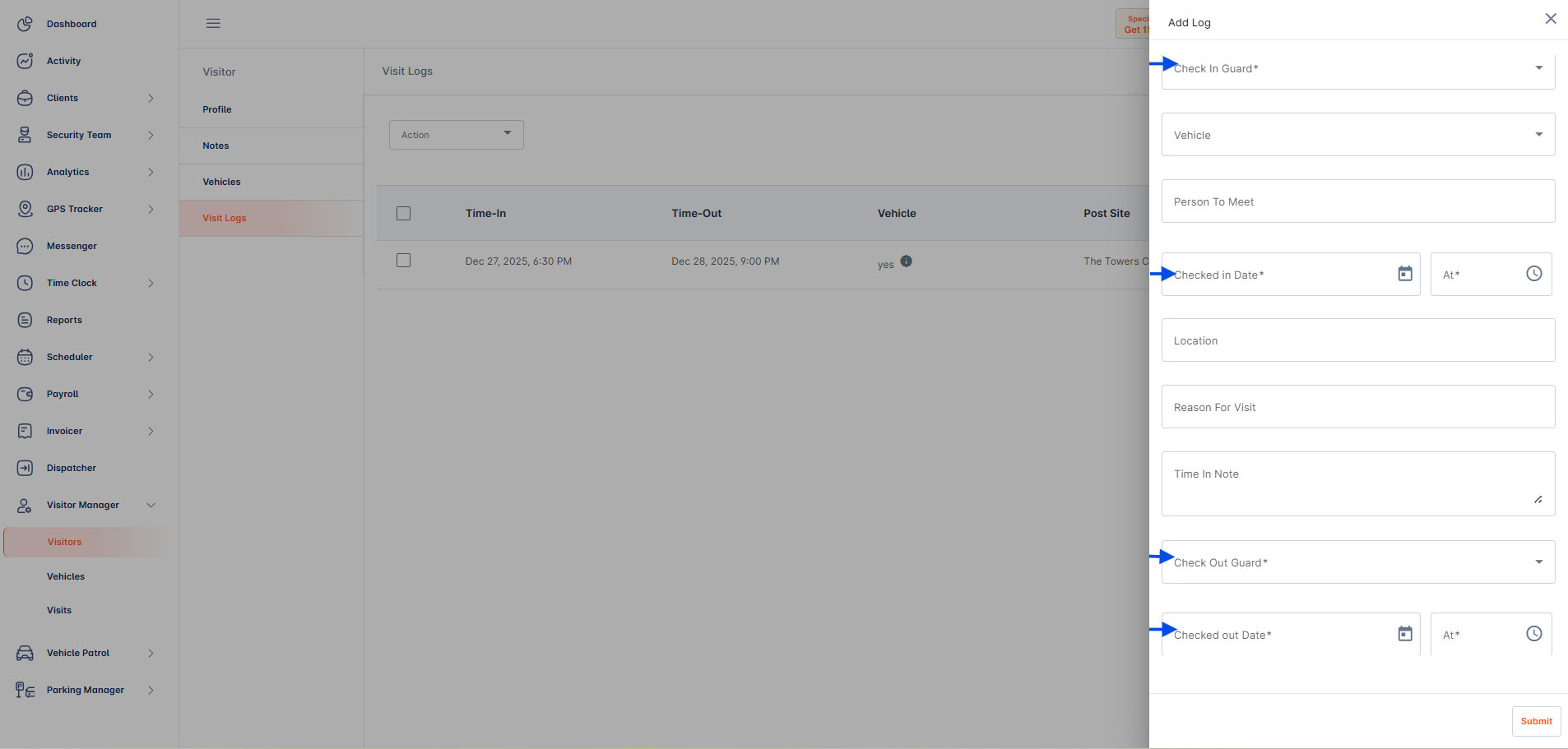Viewport: 1568px width, 749px height.
Task: Open the Checked in Date calendar icon
Action: point(1405,274)
